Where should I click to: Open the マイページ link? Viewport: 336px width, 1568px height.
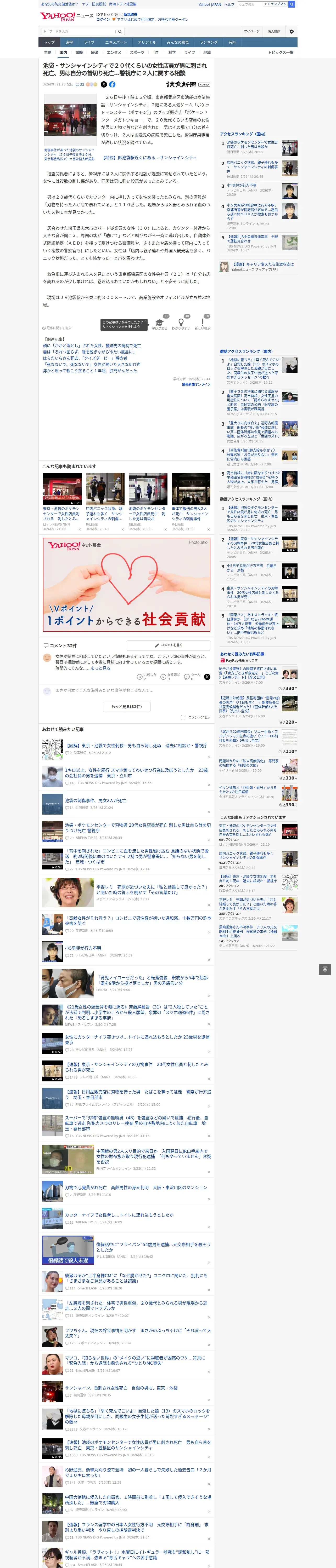[252, 32]
